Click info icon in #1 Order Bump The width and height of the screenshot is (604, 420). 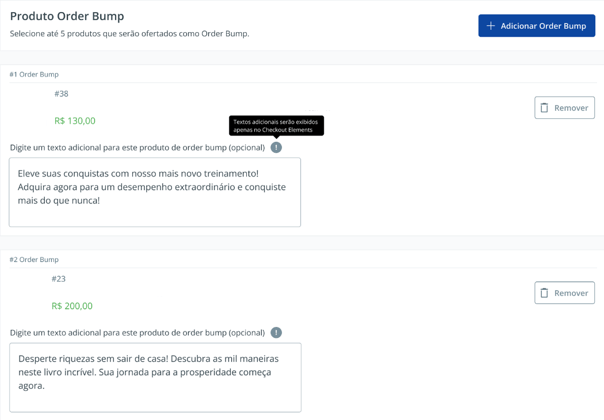coord(276,148)
